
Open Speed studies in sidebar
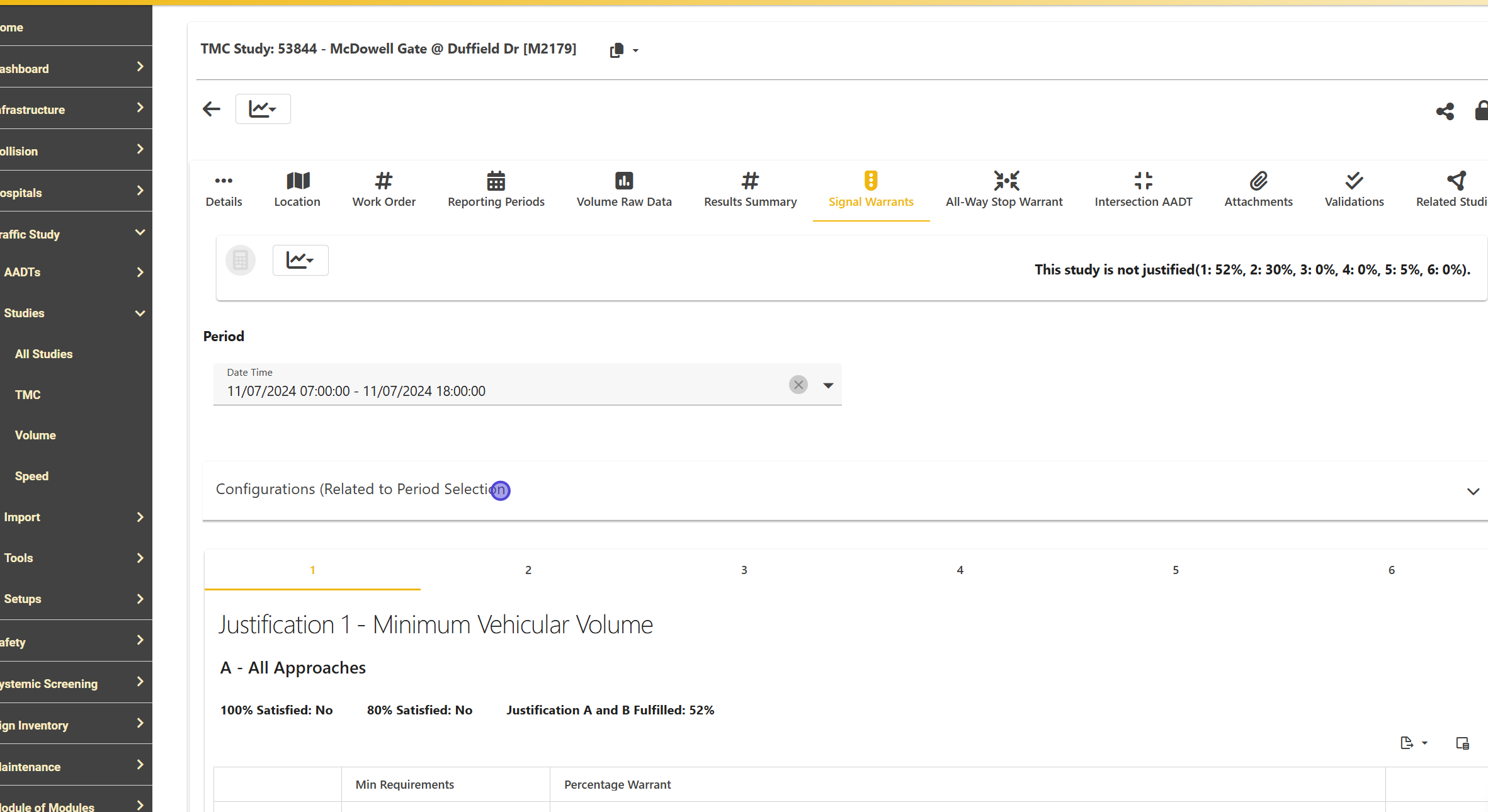click(31, 476)
